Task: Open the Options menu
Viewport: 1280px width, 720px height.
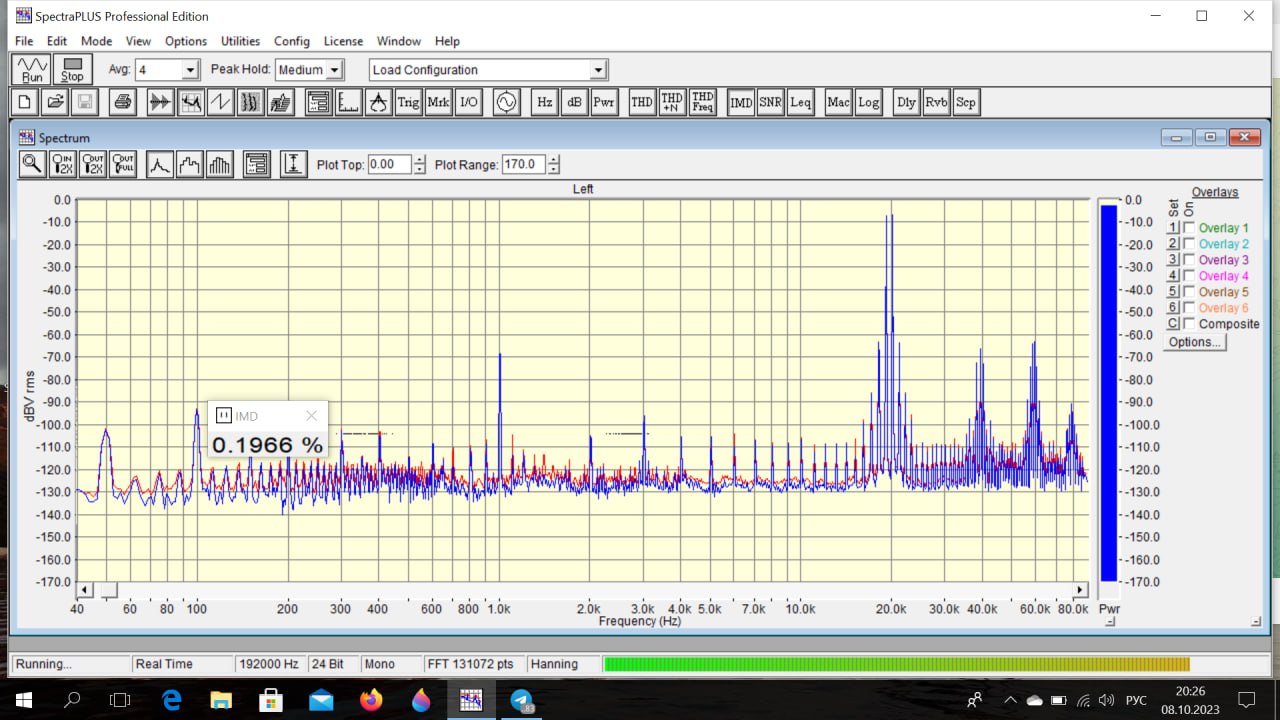Action: point(186,41)
